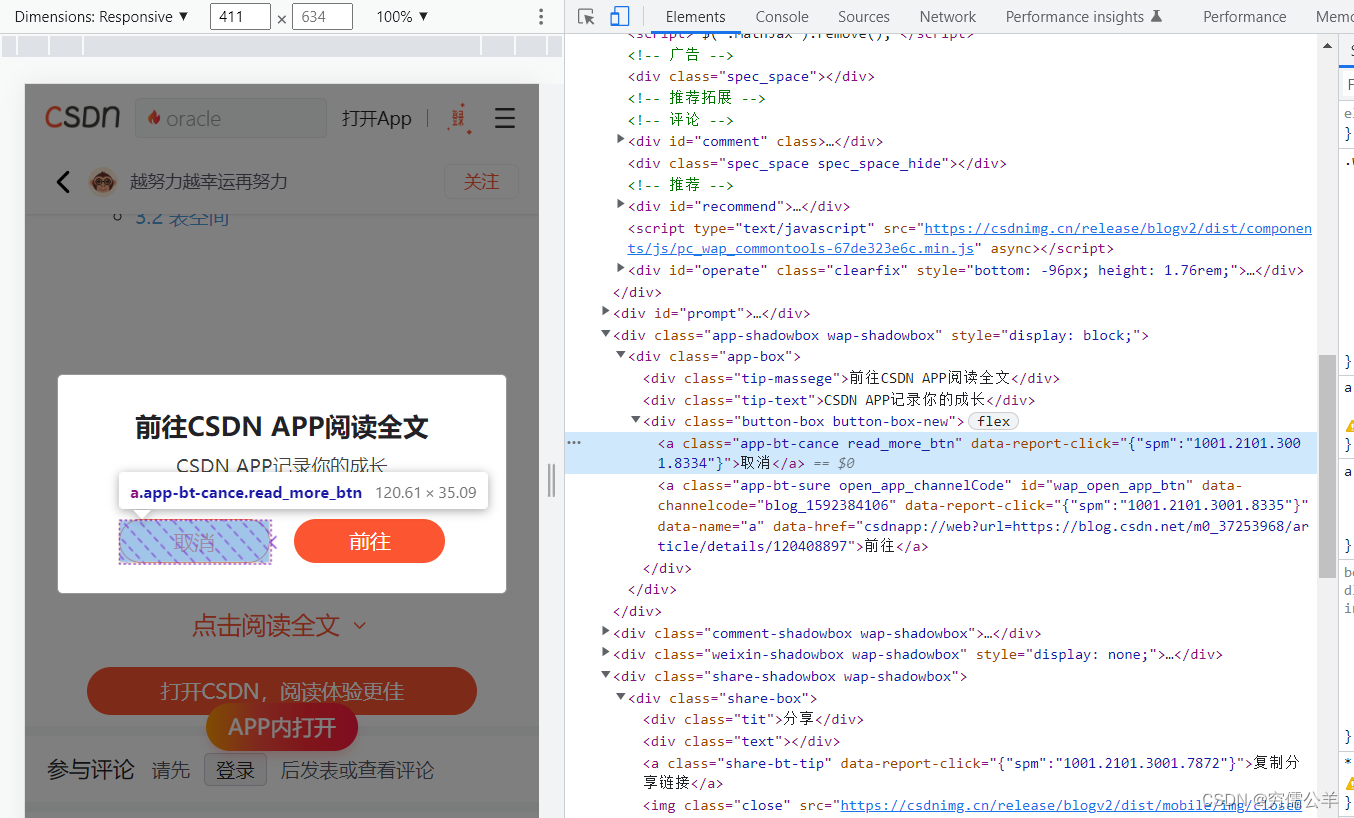Switch to the Console tab
The height and width of the screenshot is (818, 1354).
(x=782, y=17)
